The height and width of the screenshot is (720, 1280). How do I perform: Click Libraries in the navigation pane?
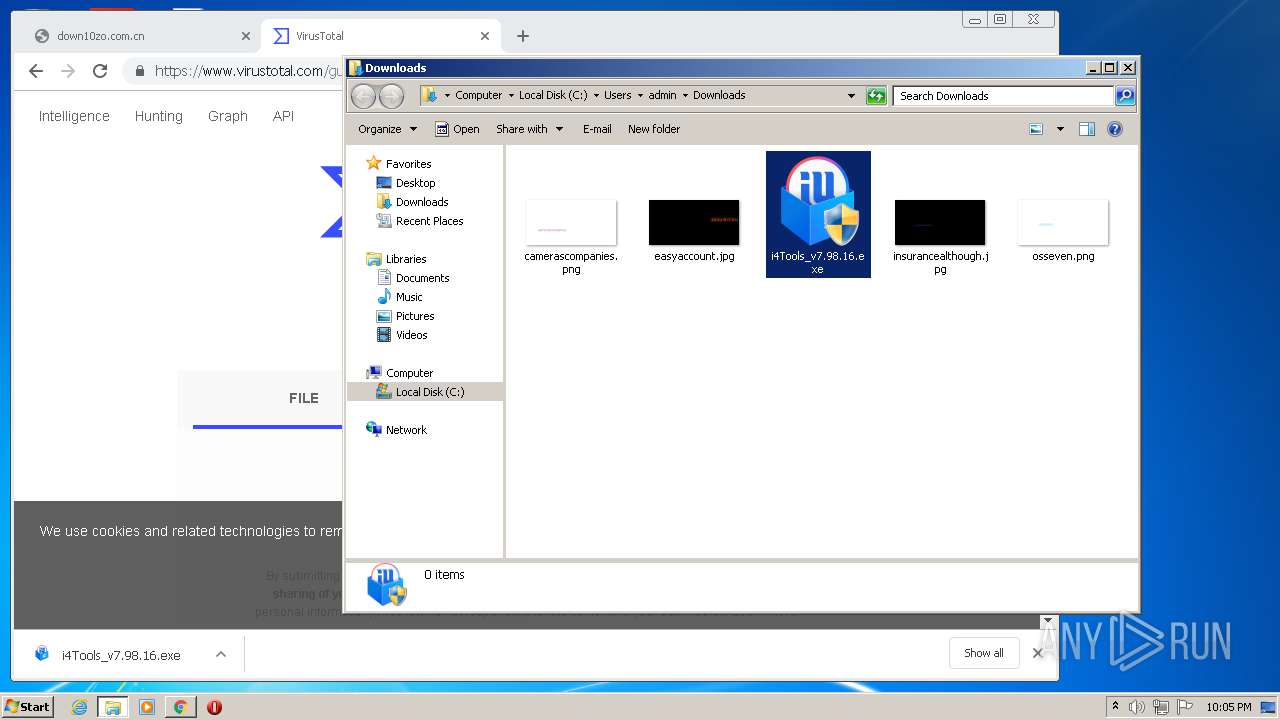pos(406,259)
